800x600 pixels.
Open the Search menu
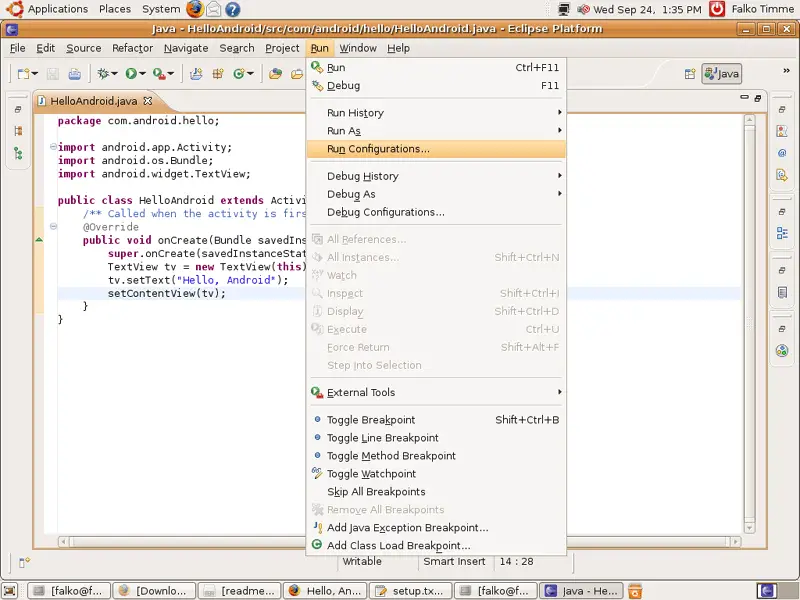[237, 48]
